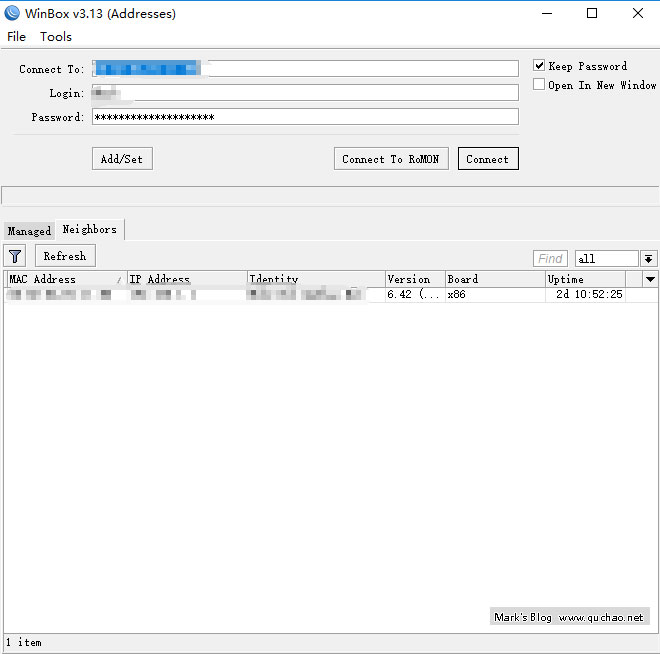The image size is (660, 654).
Task: Sort by Identity column header
Action: pyautogui.click(x=316, y=279)
